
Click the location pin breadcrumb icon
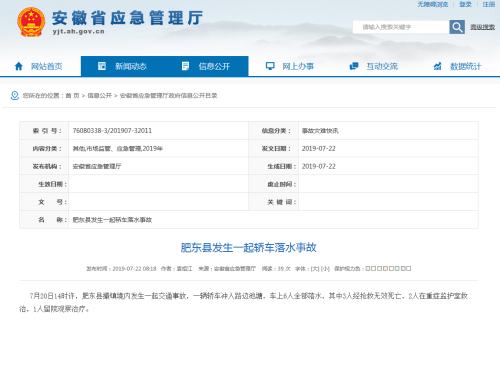point(15,96)
